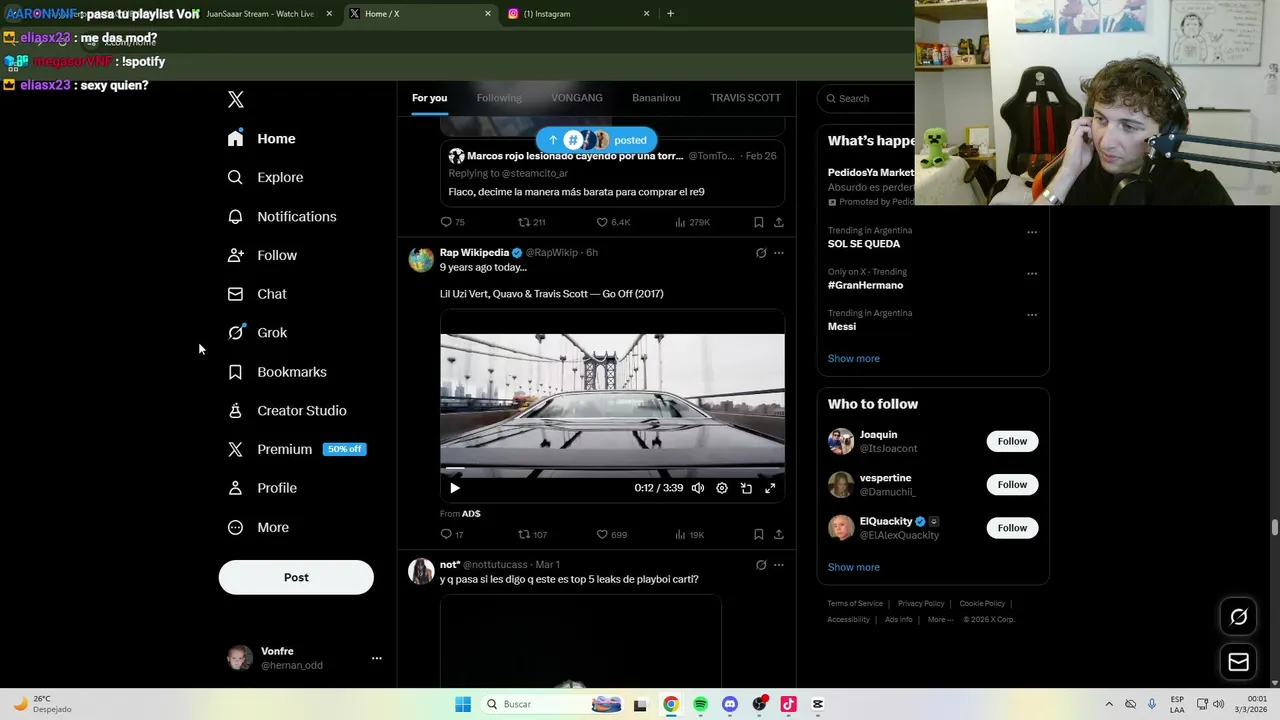
Task: Open more options for #GranHermano trend
Action: click(x=1032, y=273)
